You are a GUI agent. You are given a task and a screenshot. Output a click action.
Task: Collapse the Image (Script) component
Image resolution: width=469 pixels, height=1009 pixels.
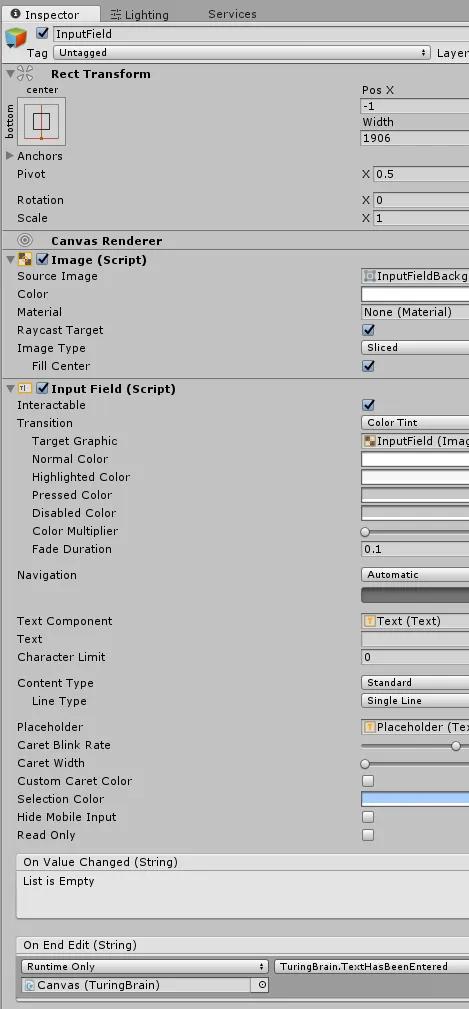pos(10,259)
